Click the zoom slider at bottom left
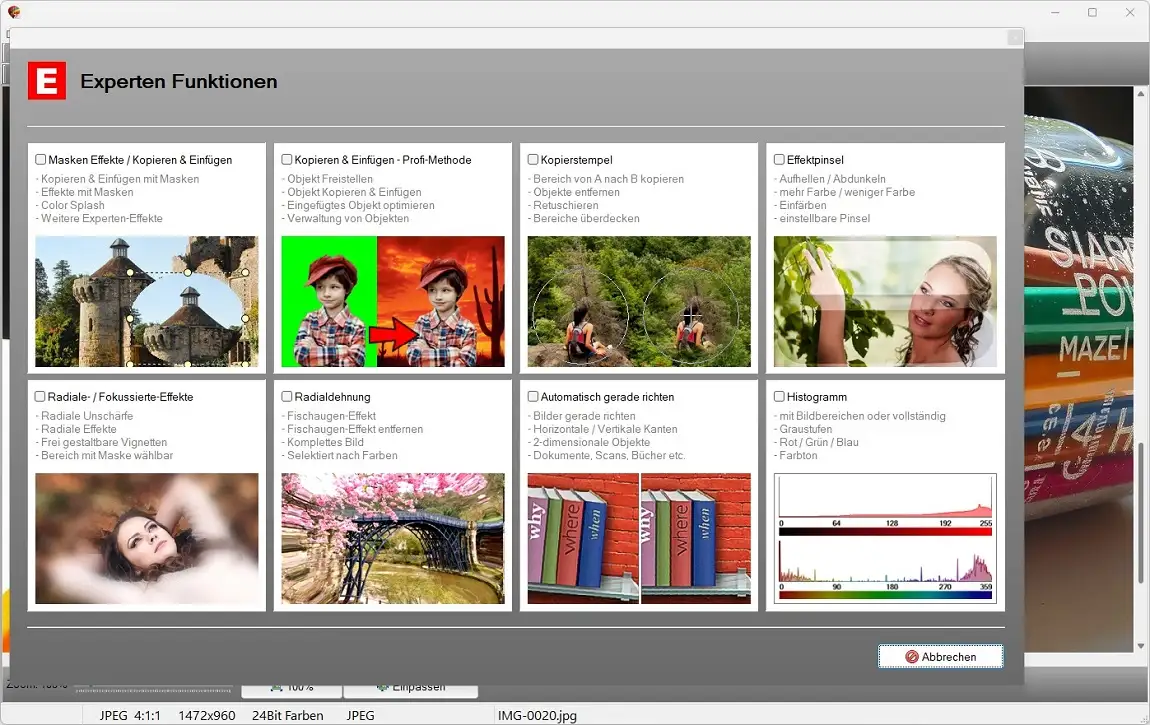The width and height of the screenshot is (1150, 725). coord(155,689)
